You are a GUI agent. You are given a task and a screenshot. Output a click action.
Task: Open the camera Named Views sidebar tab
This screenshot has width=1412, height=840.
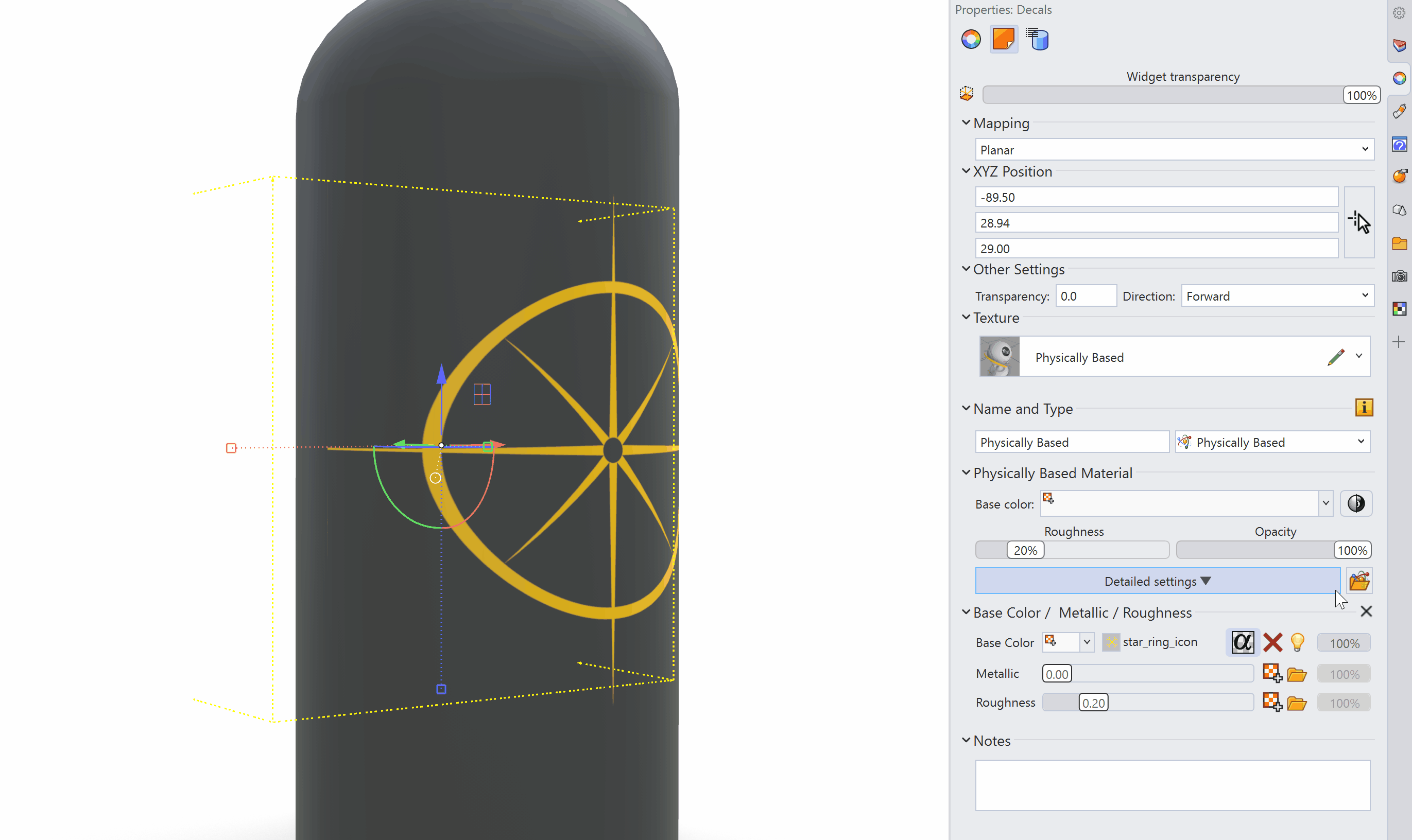click(1400, 276)
